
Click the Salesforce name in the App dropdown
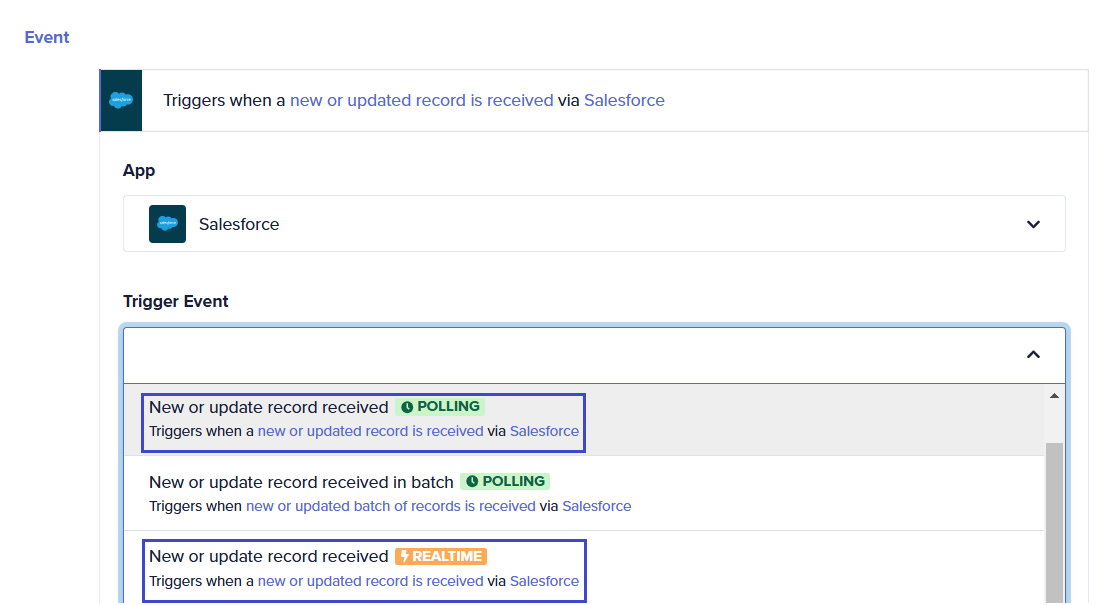tap(239, 224)
